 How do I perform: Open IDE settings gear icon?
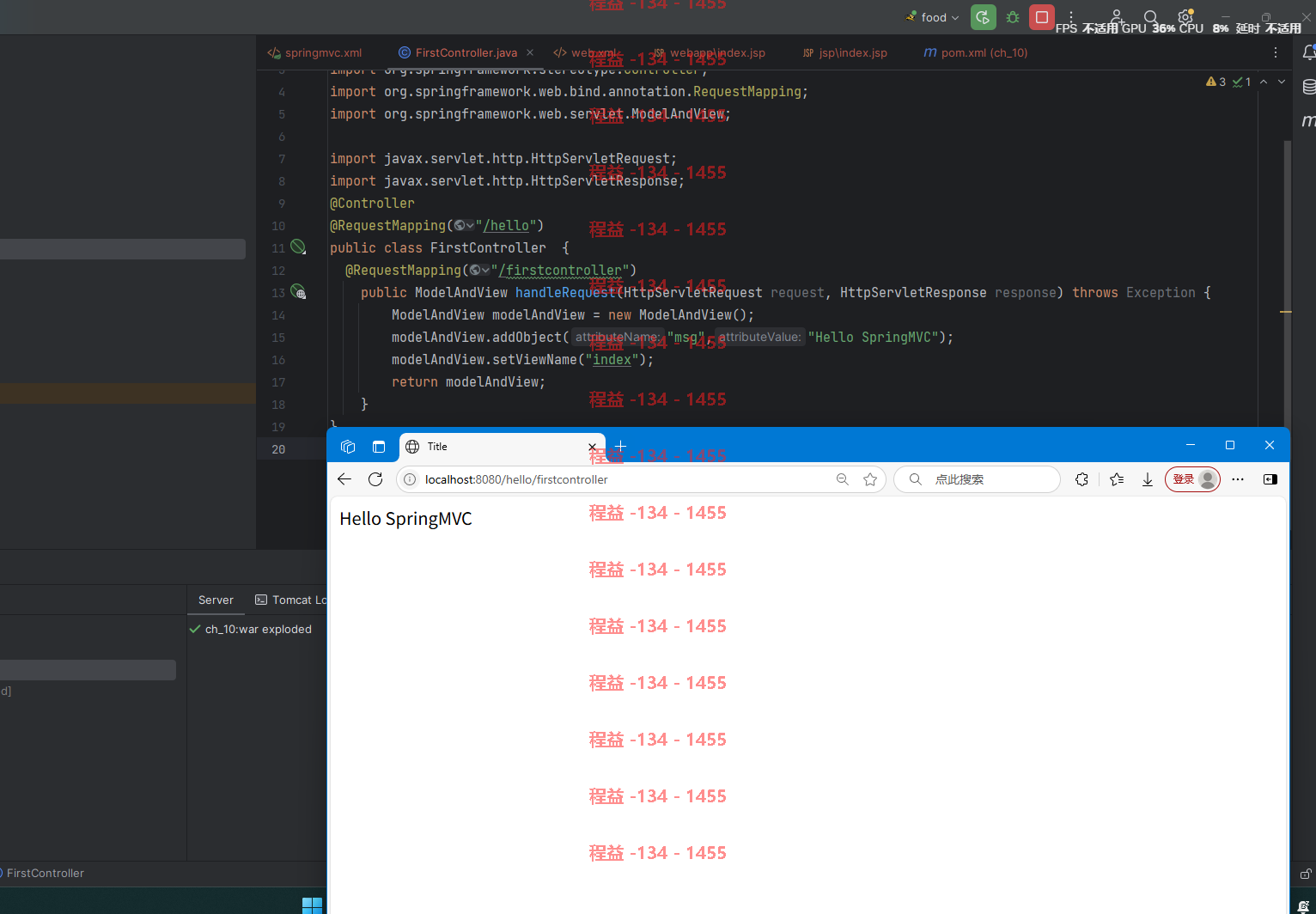coord(1185,16)
